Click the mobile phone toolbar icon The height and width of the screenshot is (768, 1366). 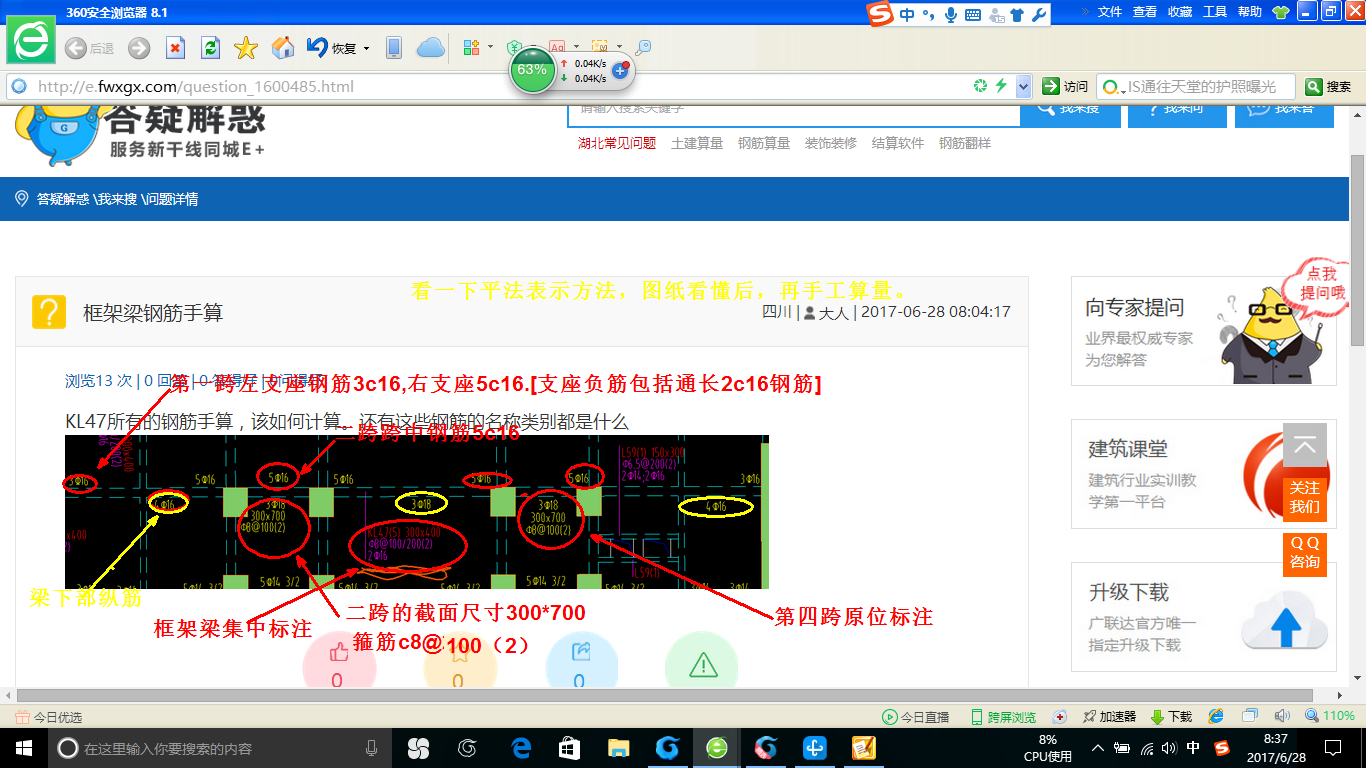(x=394, y=48)
